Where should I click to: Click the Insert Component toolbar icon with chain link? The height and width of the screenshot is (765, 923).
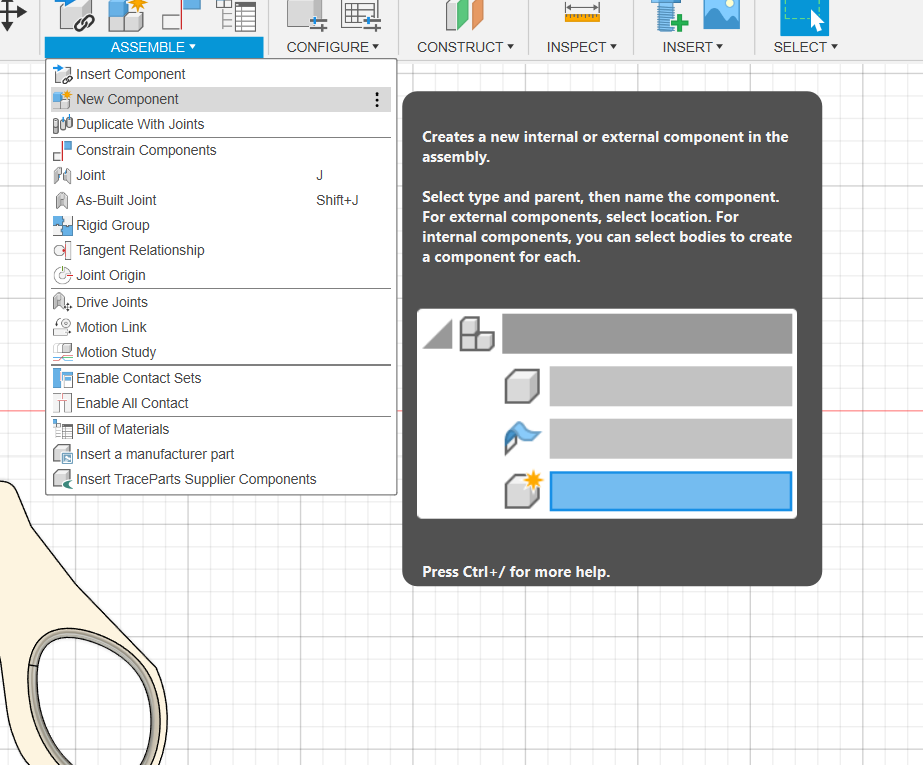[x=76, y=14]
